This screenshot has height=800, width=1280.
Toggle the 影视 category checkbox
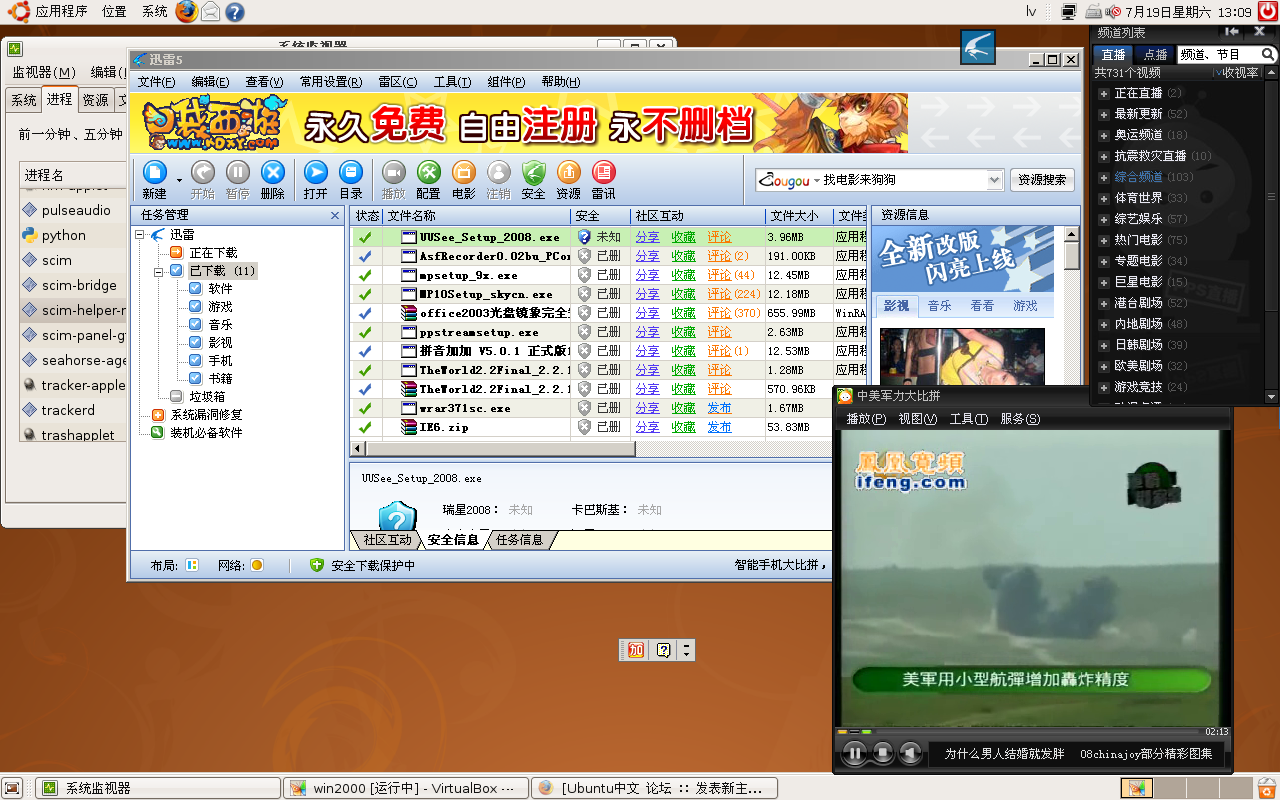coord(195,343)
